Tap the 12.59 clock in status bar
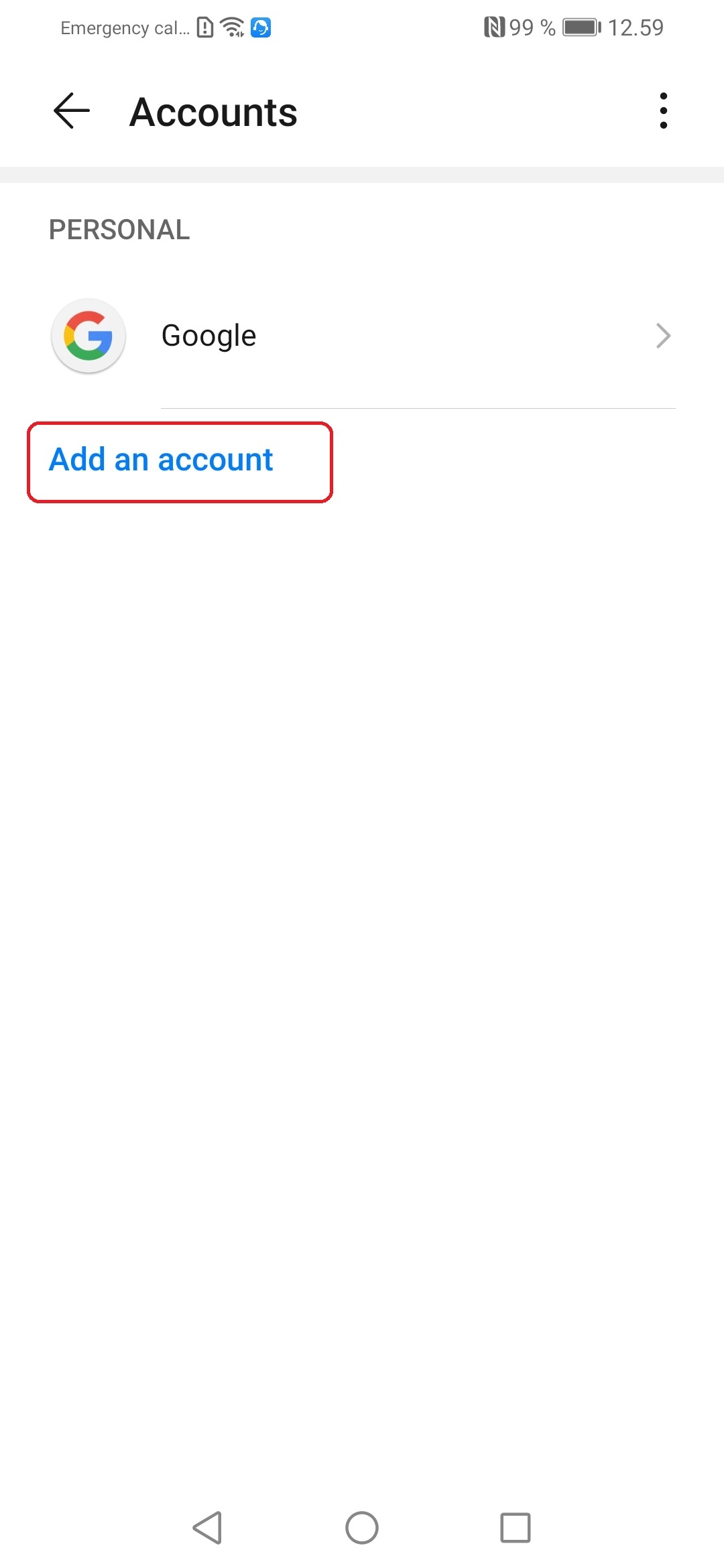 636,27
